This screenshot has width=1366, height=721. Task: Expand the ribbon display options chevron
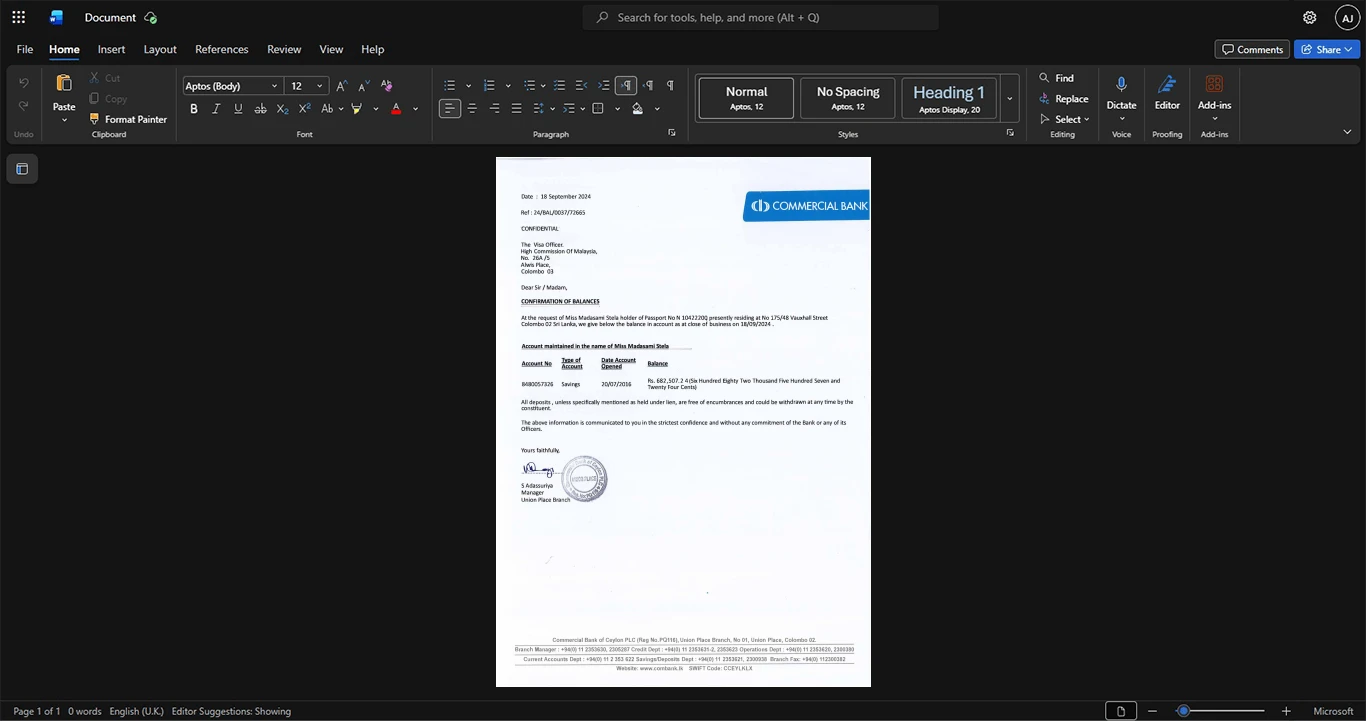pos(1347,132)
